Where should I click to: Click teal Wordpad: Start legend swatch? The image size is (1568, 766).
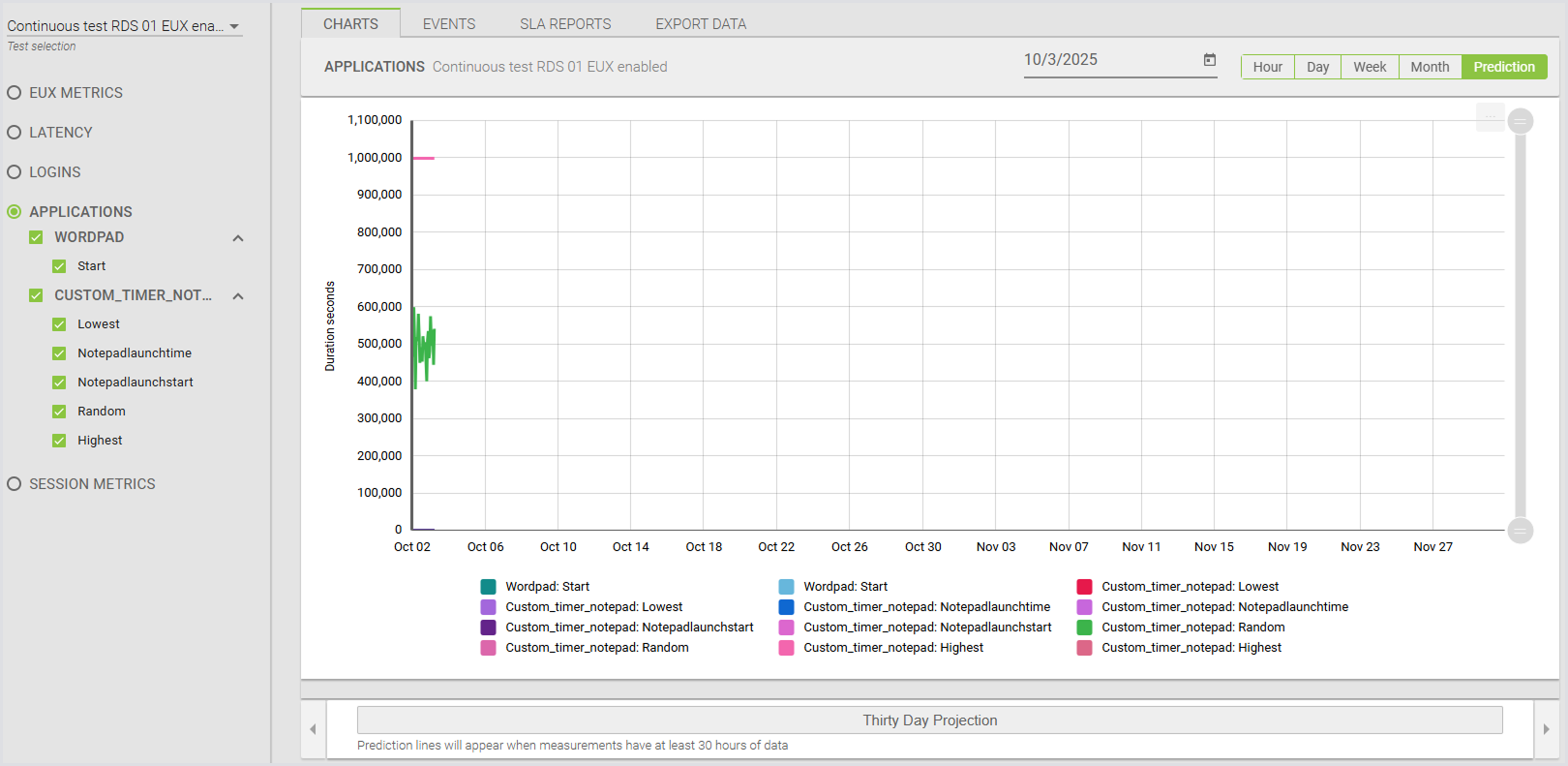[488, 587]
